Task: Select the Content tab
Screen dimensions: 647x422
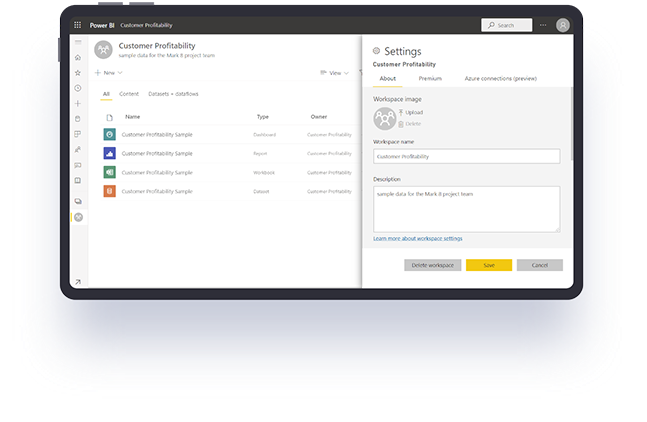Action: (129, 94)
